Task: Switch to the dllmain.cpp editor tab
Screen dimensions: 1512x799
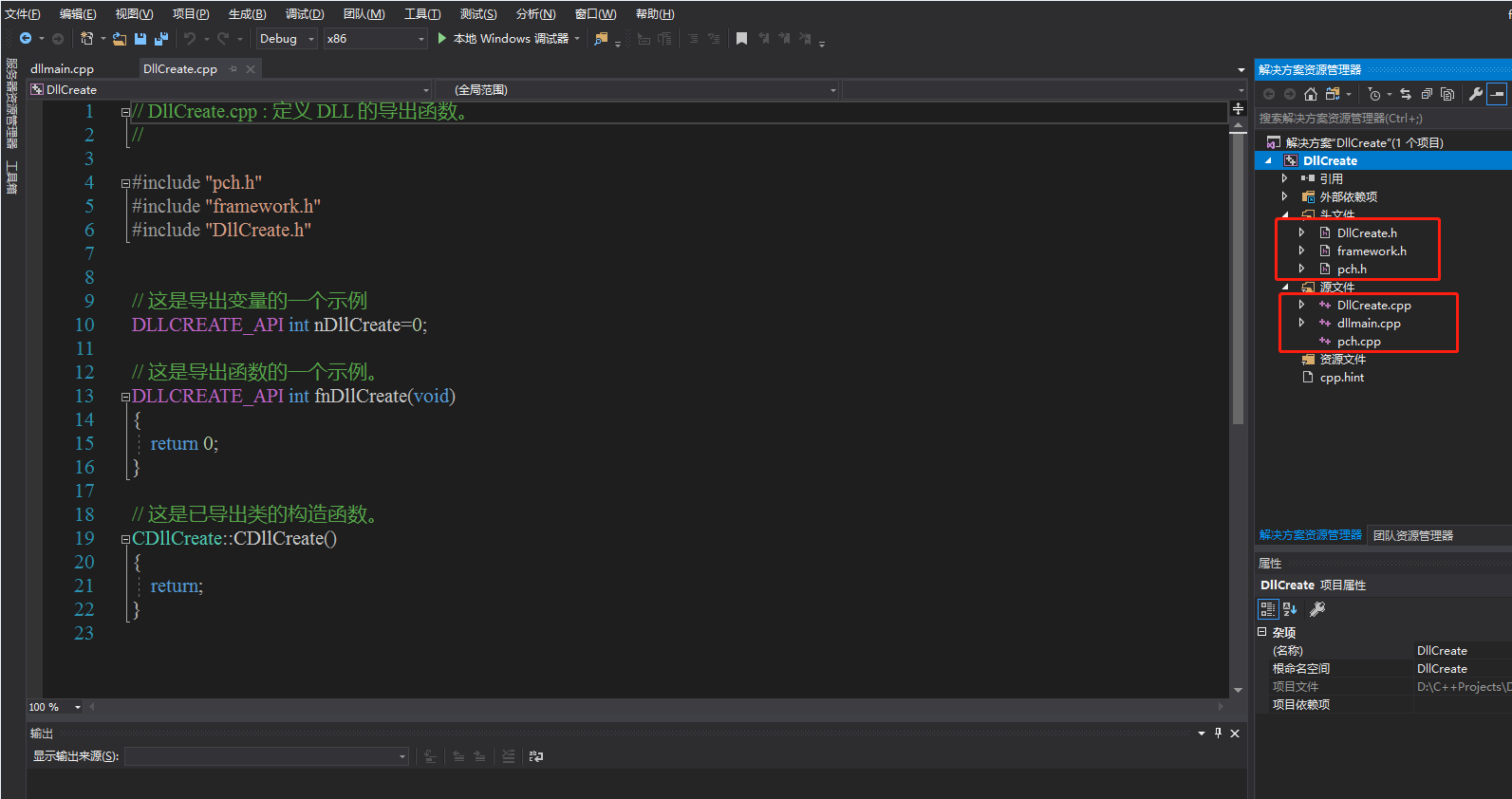Action: pos(63,68)
